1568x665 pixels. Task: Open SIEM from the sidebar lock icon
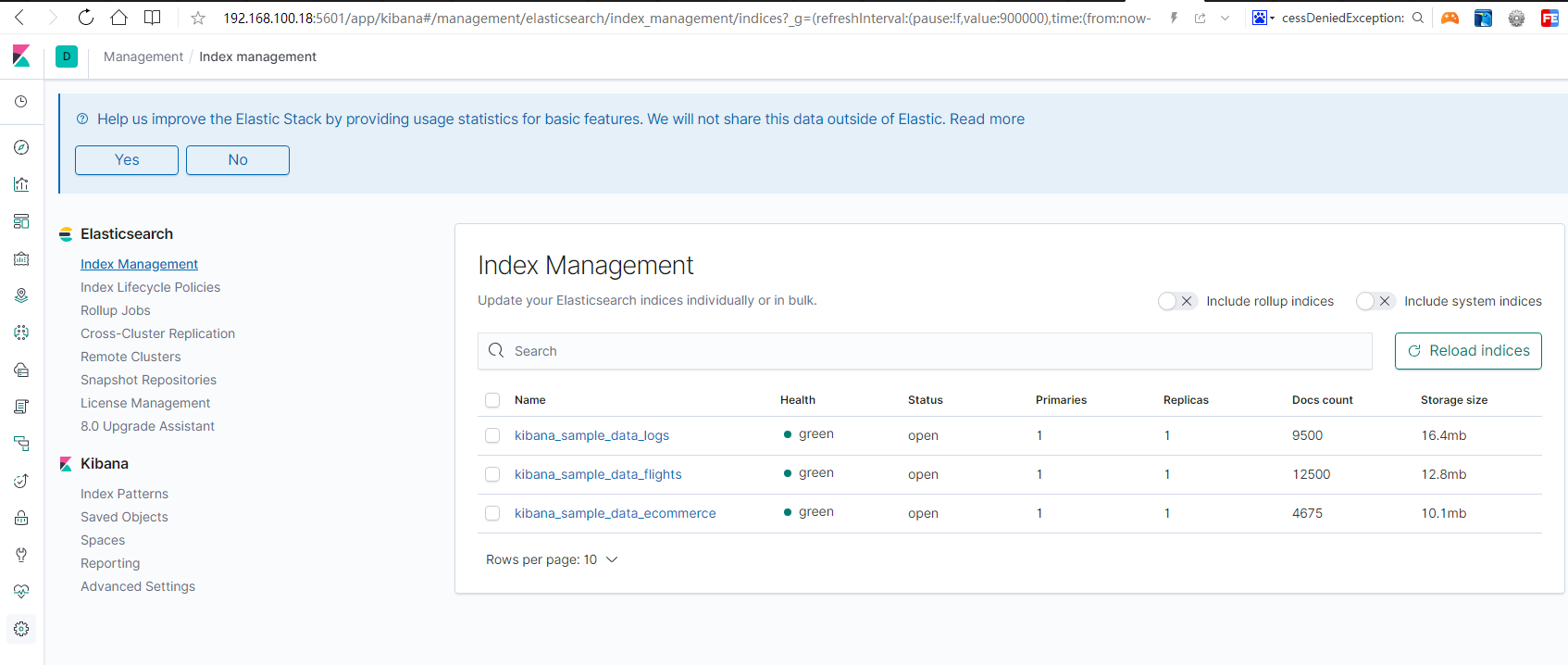(21, 518)
